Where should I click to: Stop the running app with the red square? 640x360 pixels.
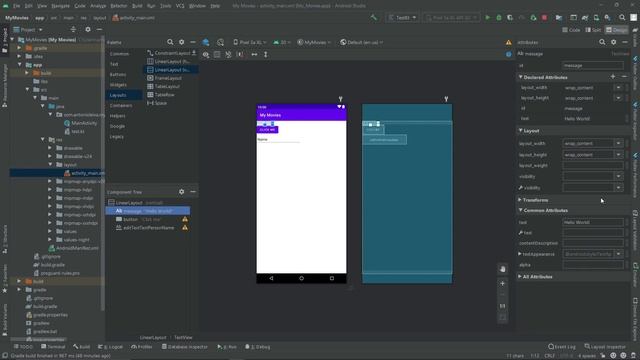pyautogui.click(x=544, y=18)
